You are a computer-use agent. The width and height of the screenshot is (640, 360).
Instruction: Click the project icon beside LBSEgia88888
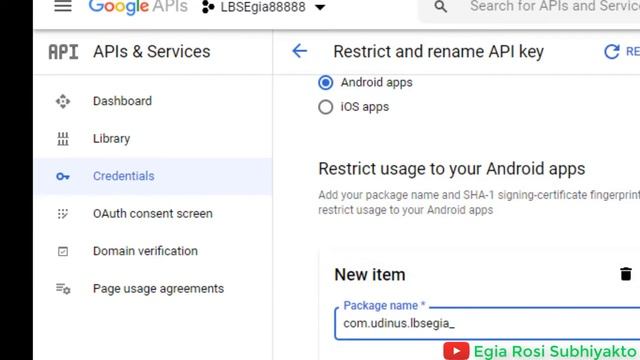tap(208, 7)
